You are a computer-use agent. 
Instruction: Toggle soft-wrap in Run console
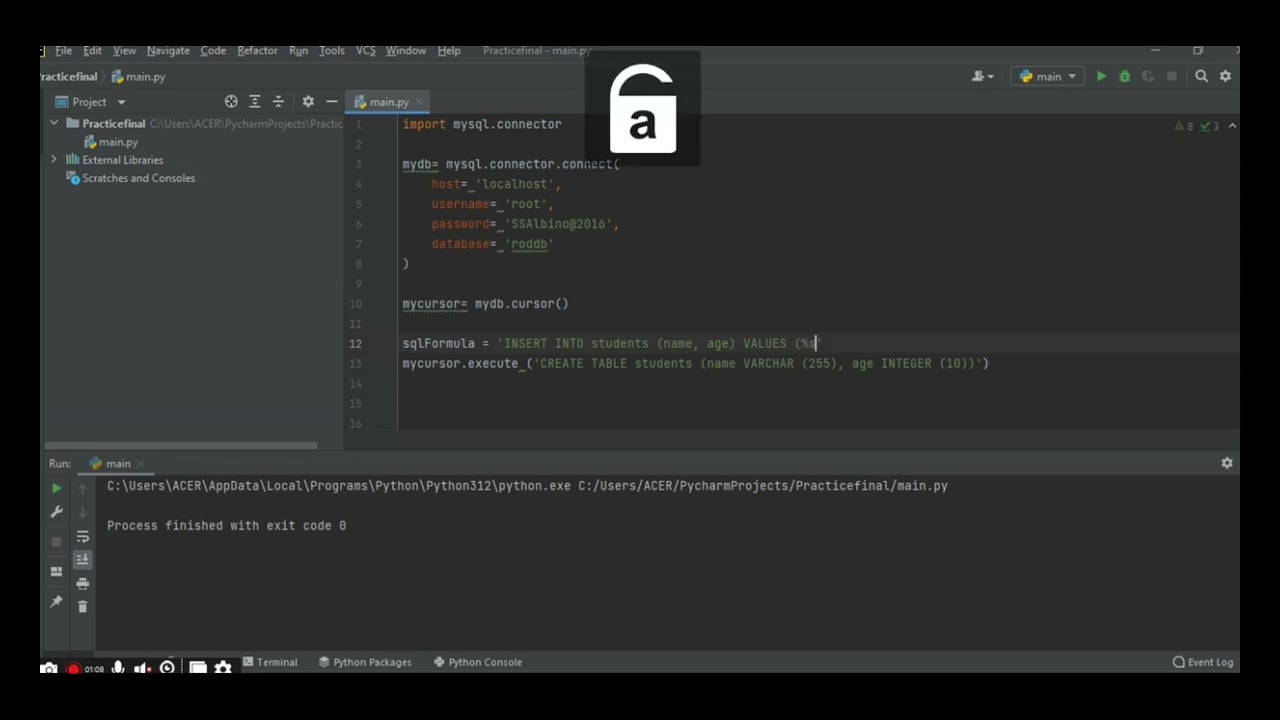(82, 536)
